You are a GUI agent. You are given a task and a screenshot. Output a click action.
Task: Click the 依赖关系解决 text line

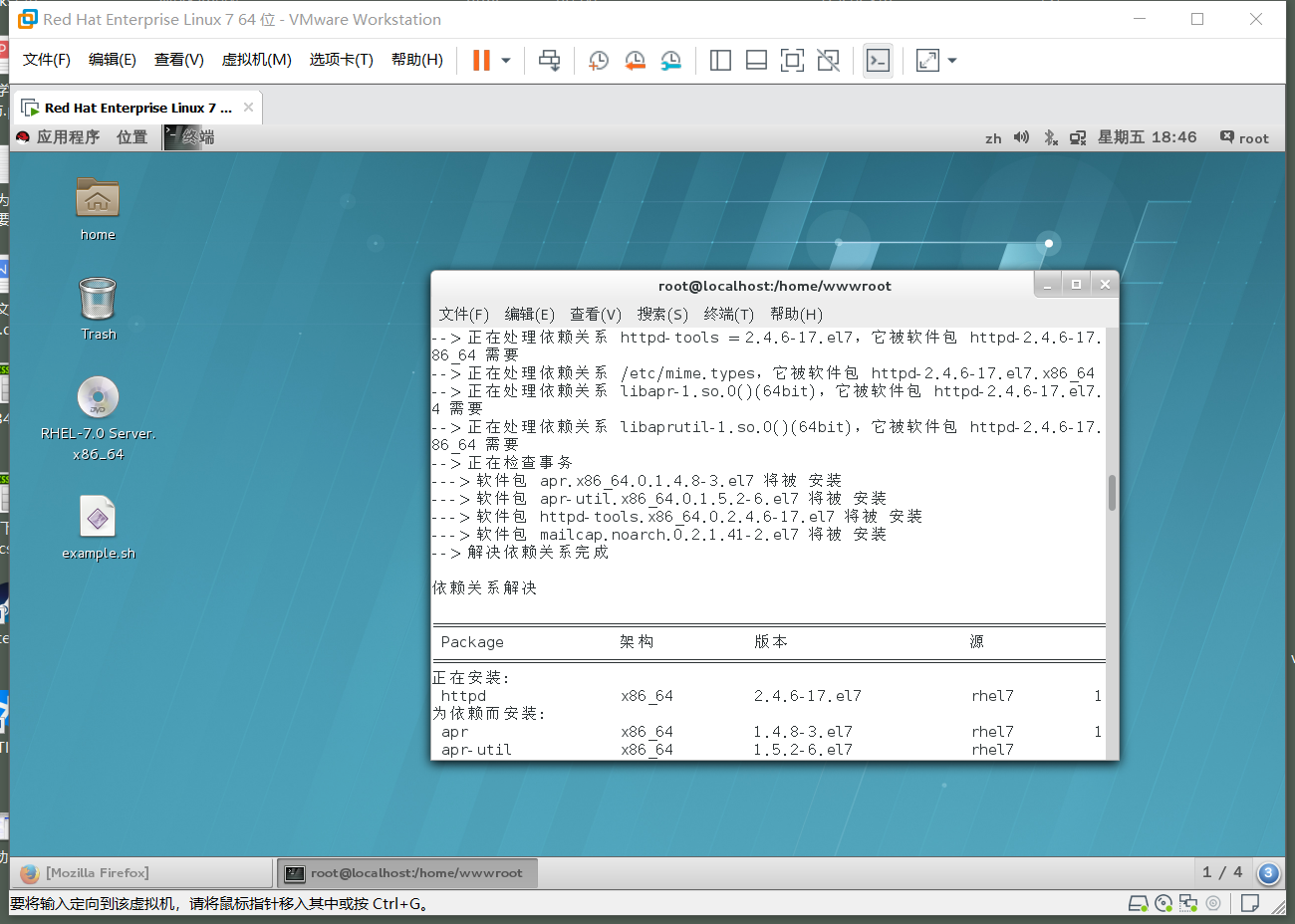(x=485, y=588)
